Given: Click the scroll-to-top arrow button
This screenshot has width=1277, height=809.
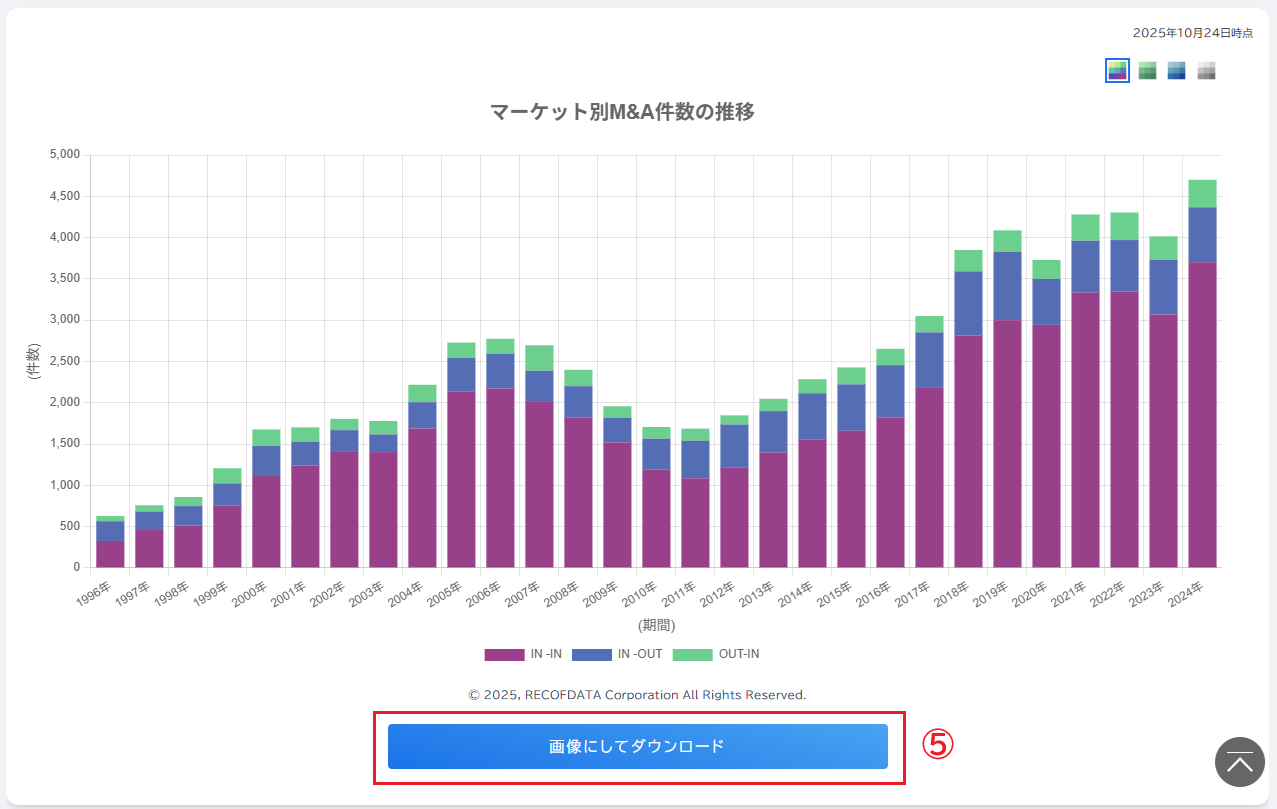Looking at the screenshot, I should tap(1239, 762).
